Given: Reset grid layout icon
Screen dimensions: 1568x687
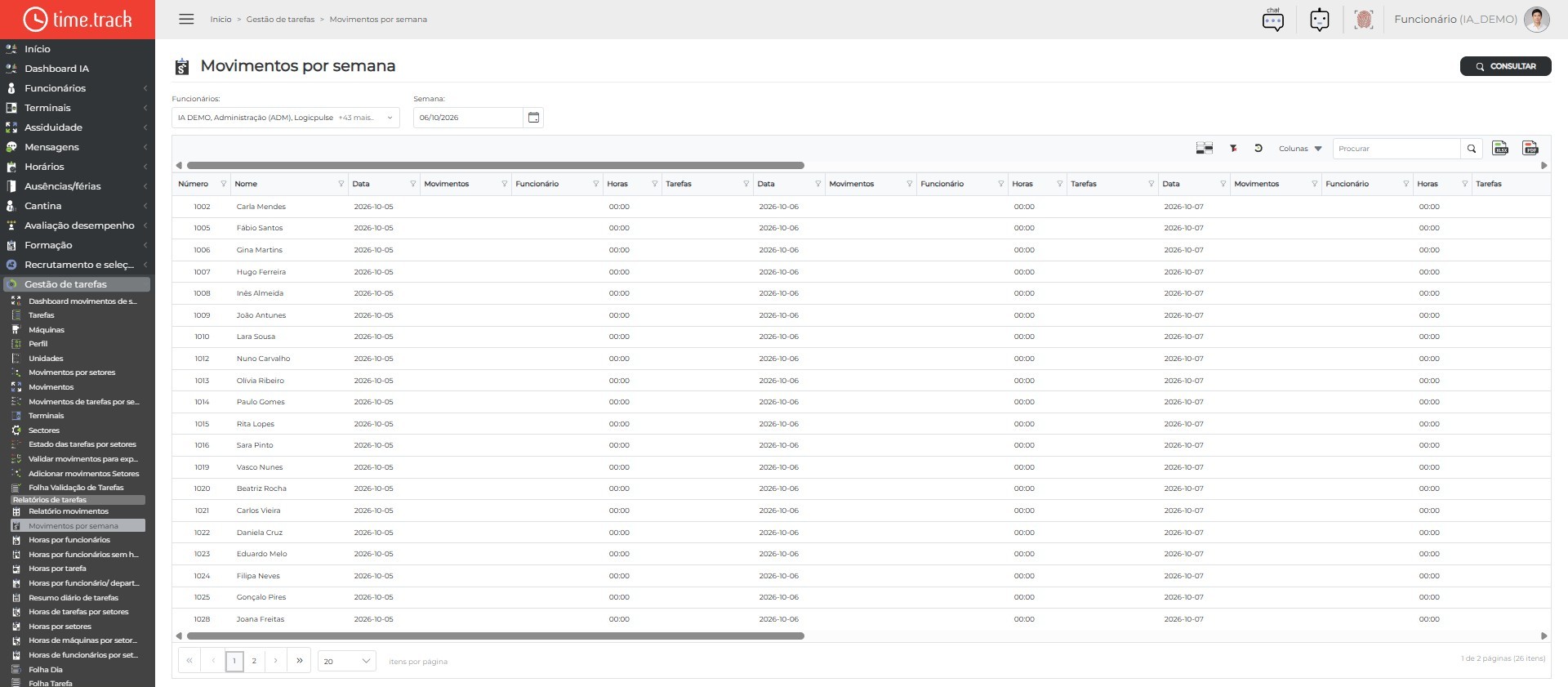Looking at the screenshot, I should [x=1258, y=148].
